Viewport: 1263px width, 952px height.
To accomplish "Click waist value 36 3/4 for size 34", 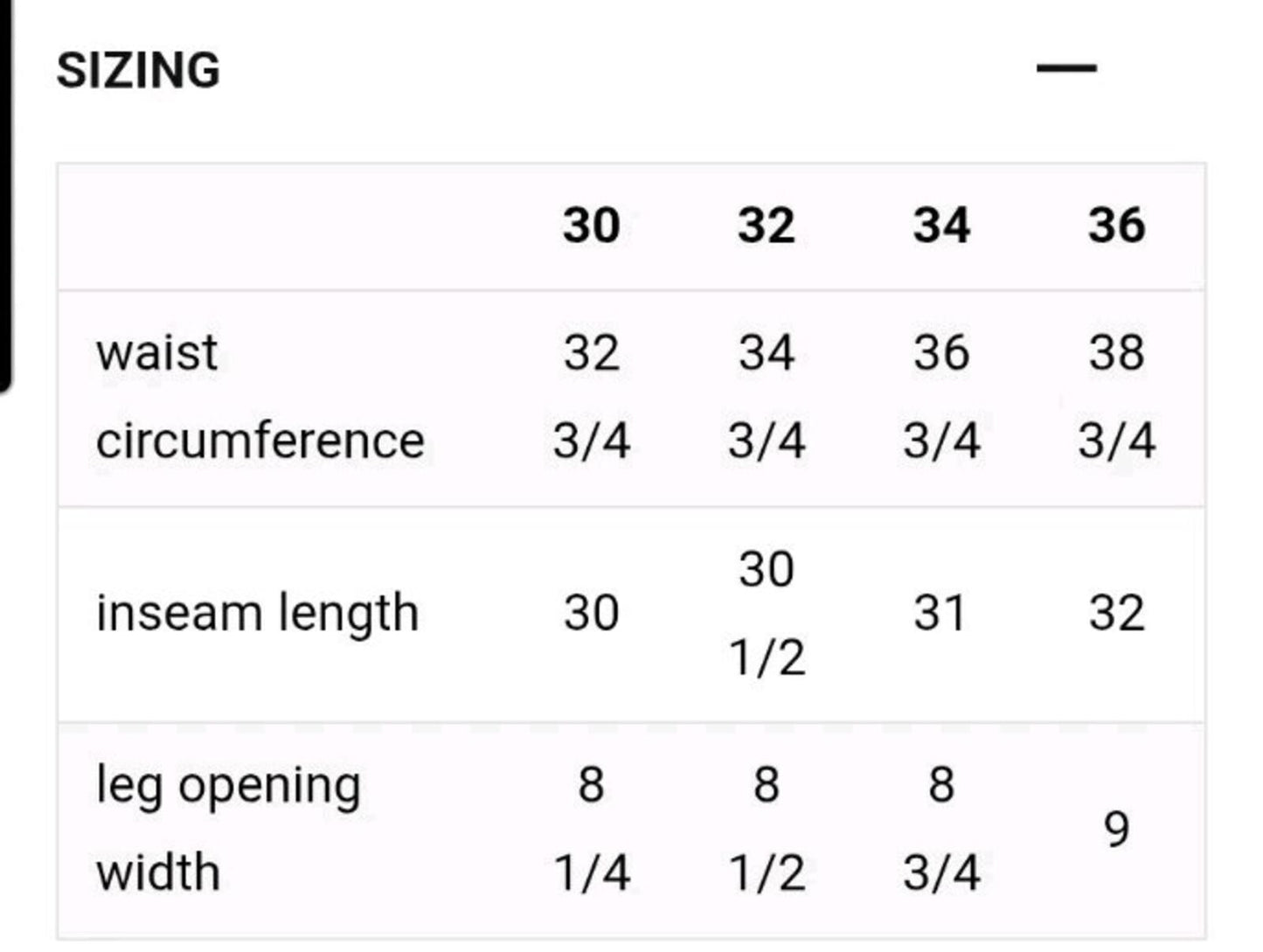I will pos(941,397).
